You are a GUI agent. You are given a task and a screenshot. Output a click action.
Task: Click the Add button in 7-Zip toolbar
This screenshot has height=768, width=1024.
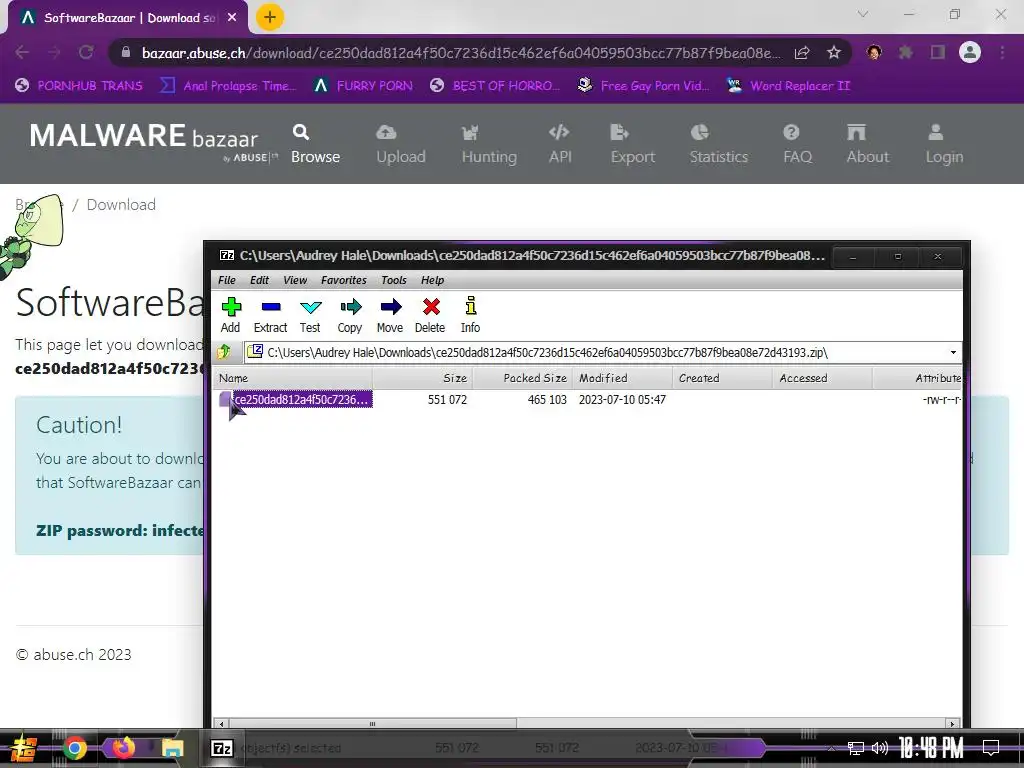pyautogui.click(x=231, y=315)
